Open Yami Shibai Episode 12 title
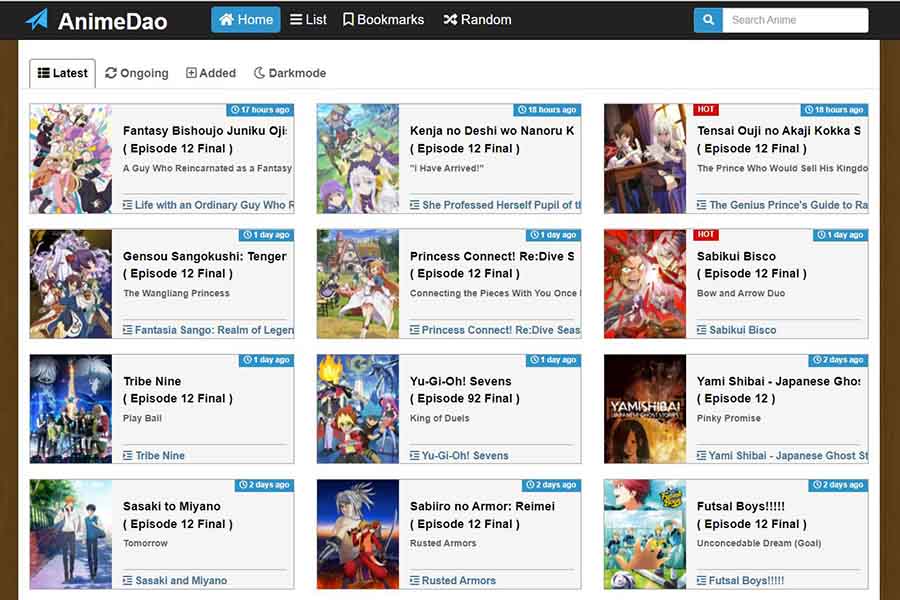Image resolution: width=900 pixels, height=600 pixels. (778, 389)
